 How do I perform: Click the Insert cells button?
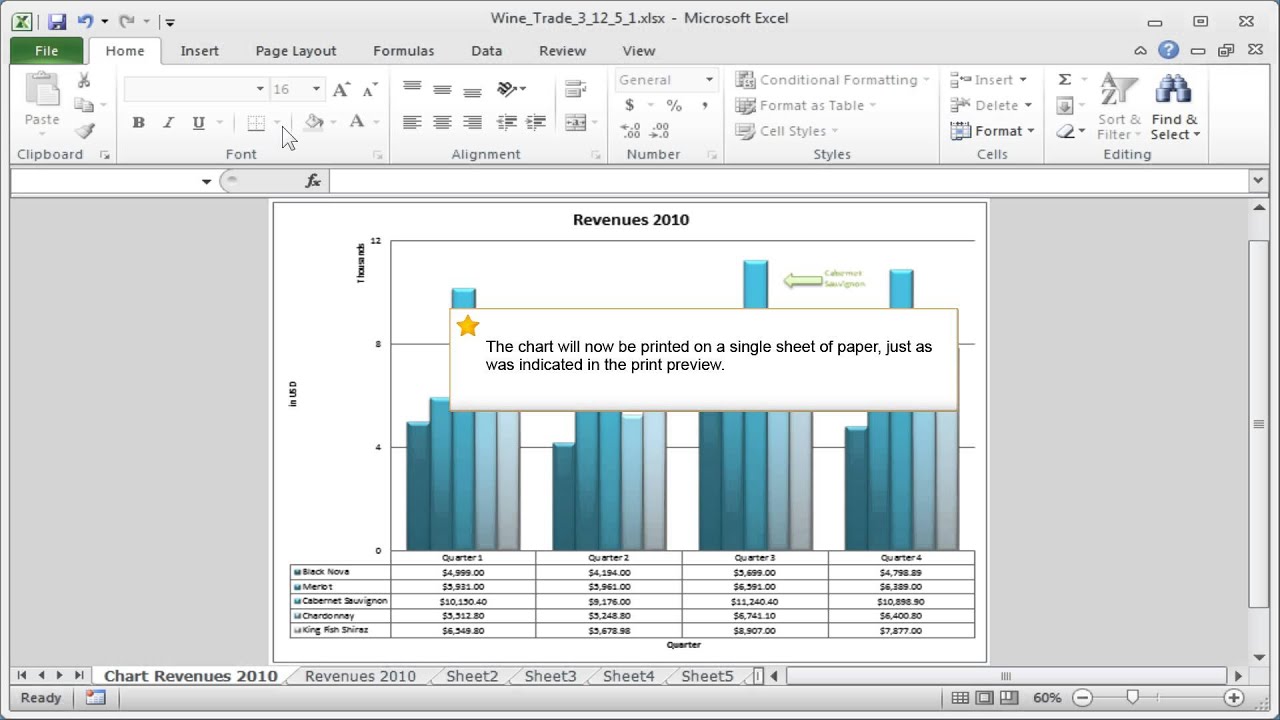coord(989,80)
